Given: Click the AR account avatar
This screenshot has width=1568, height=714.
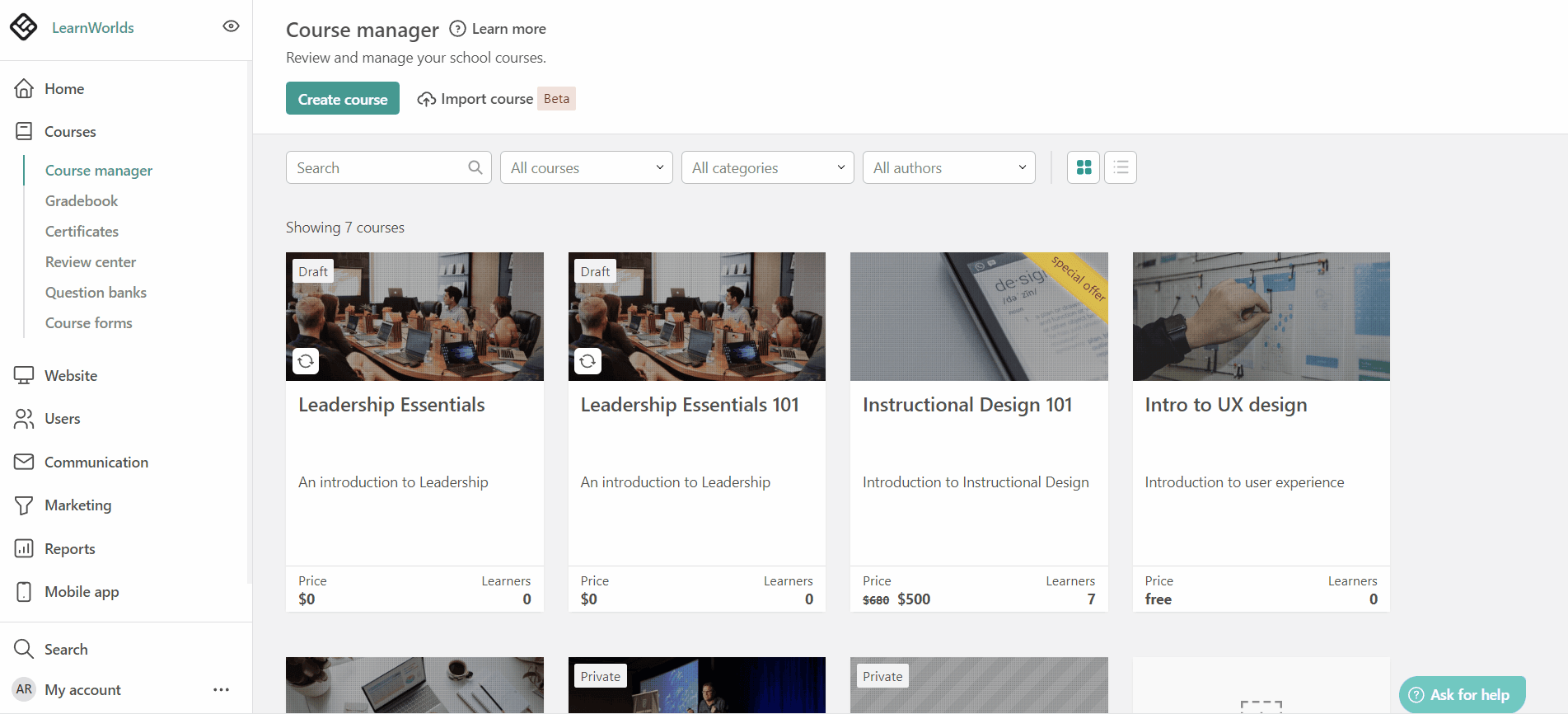Looking at the screenshot, I should coord(25,689).
